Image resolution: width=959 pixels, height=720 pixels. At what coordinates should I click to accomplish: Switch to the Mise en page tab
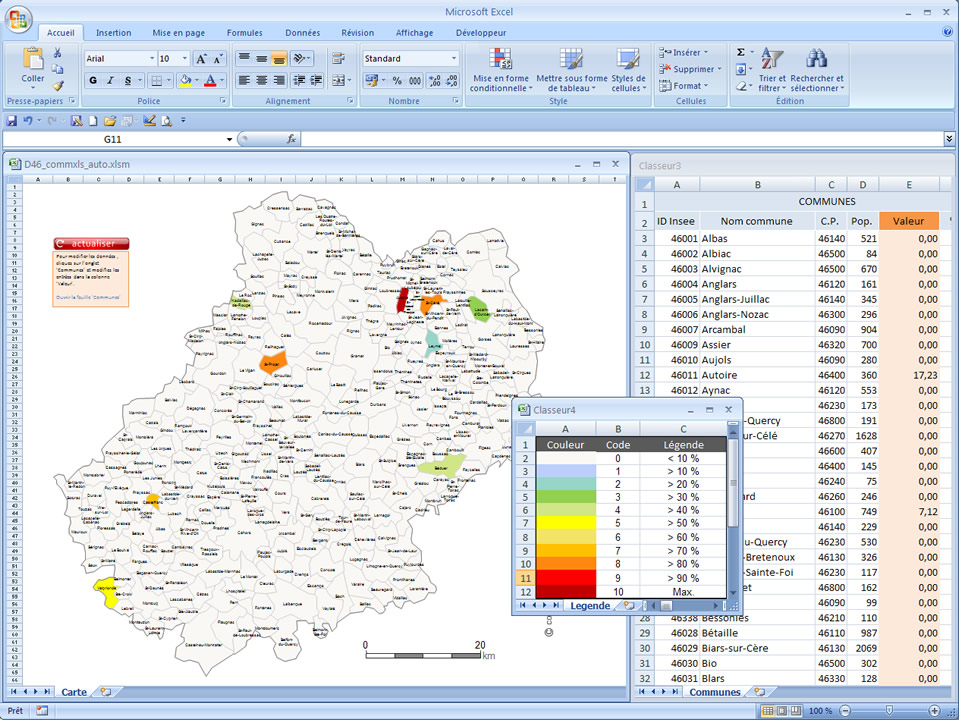[179, 32]
